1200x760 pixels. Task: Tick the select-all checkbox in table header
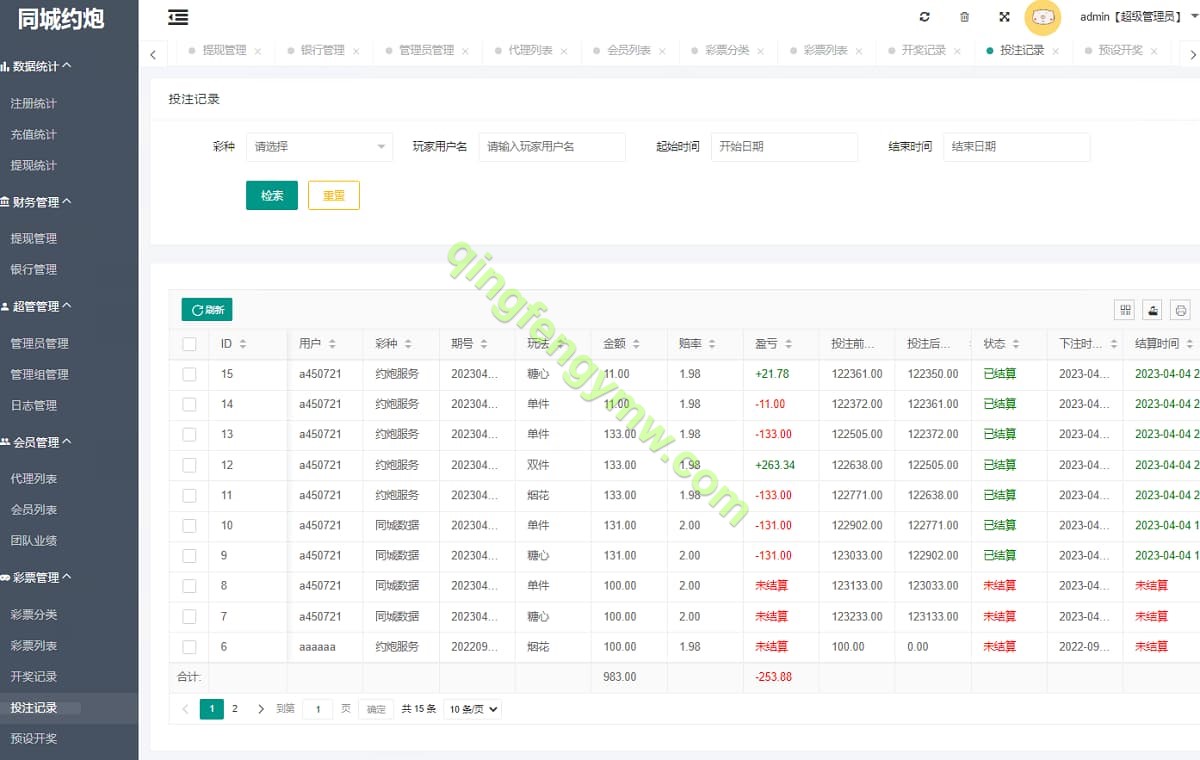pos(189,344)
